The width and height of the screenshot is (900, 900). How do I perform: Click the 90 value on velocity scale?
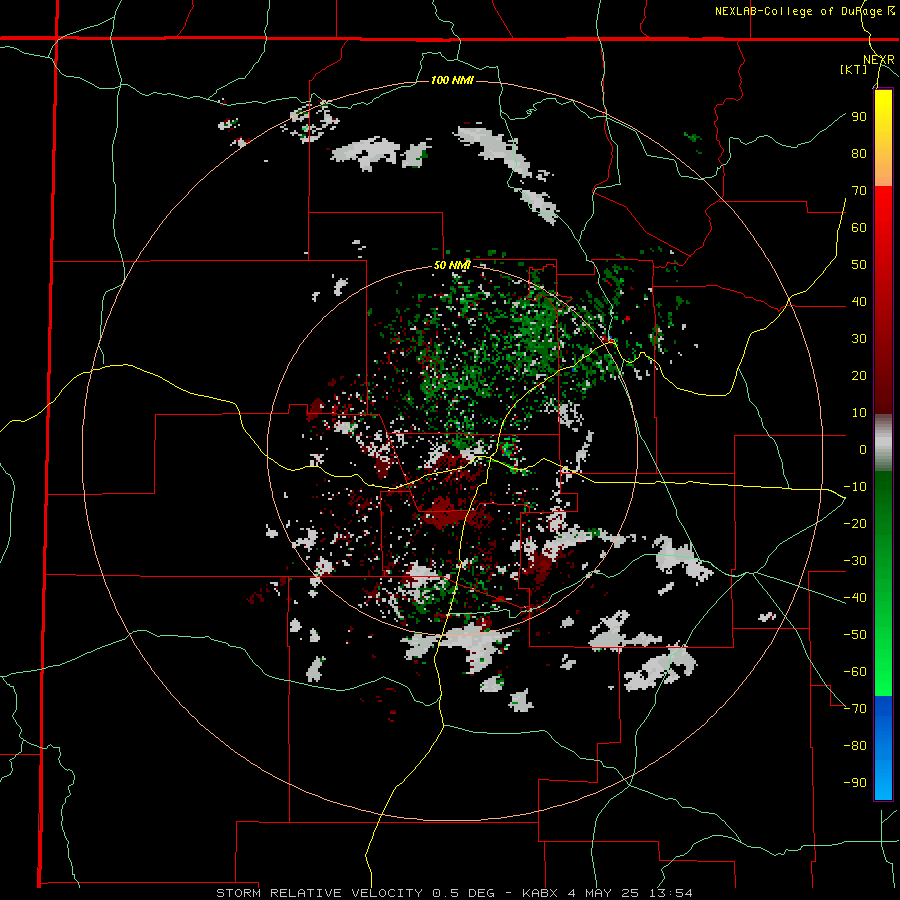[x=859, y=117]
